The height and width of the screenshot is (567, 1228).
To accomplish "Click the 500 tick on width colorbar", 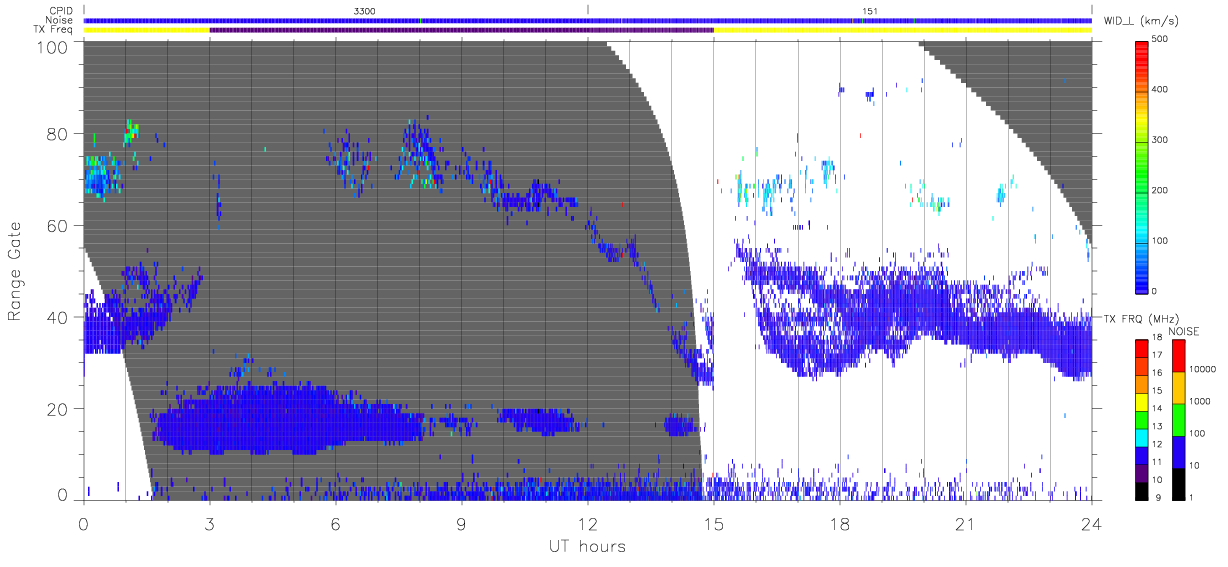I will click(x=1161, y=39).
